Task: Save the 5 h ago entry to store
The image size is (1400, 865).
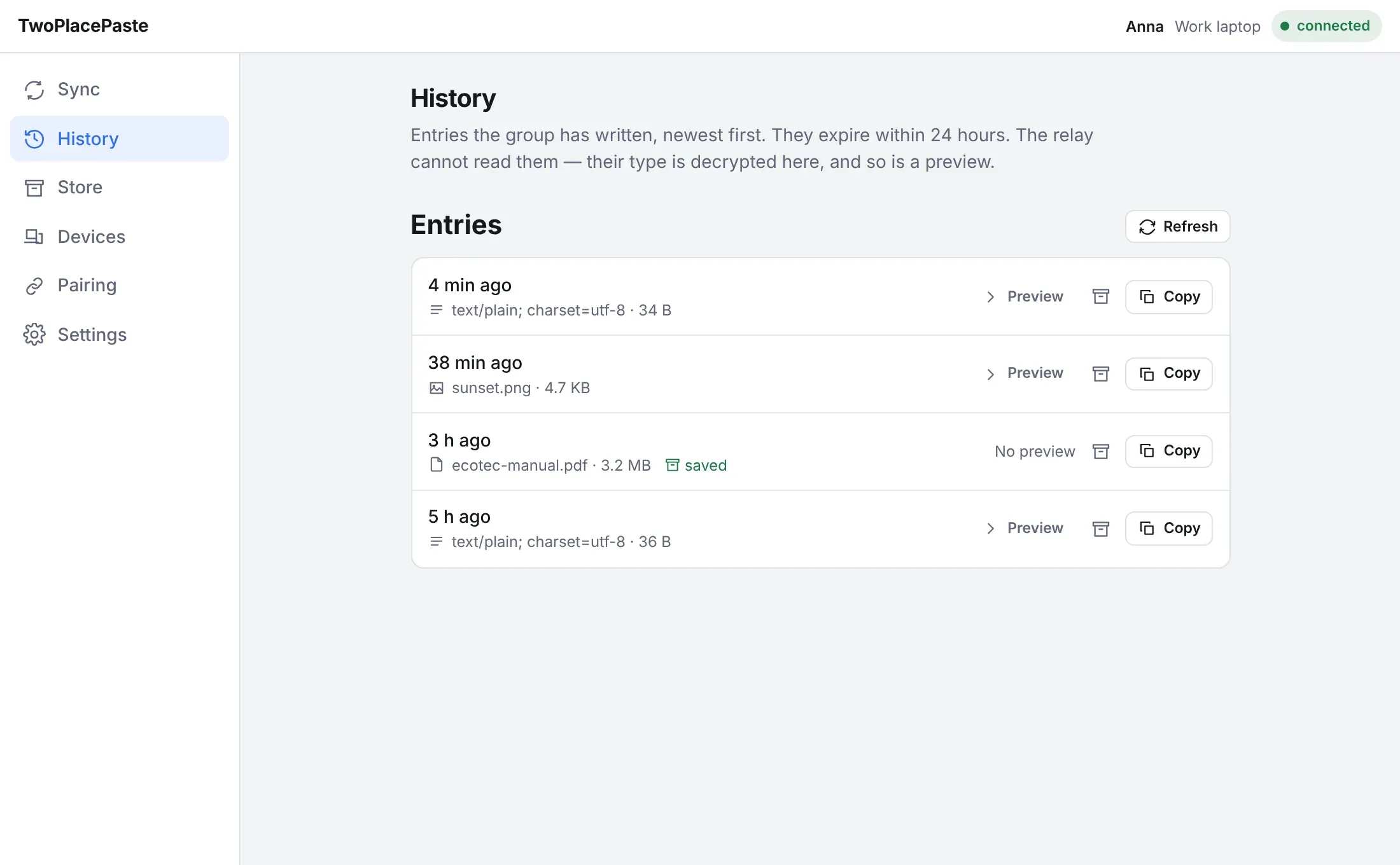Action: pyautogui.click(x=1101, y=529)
